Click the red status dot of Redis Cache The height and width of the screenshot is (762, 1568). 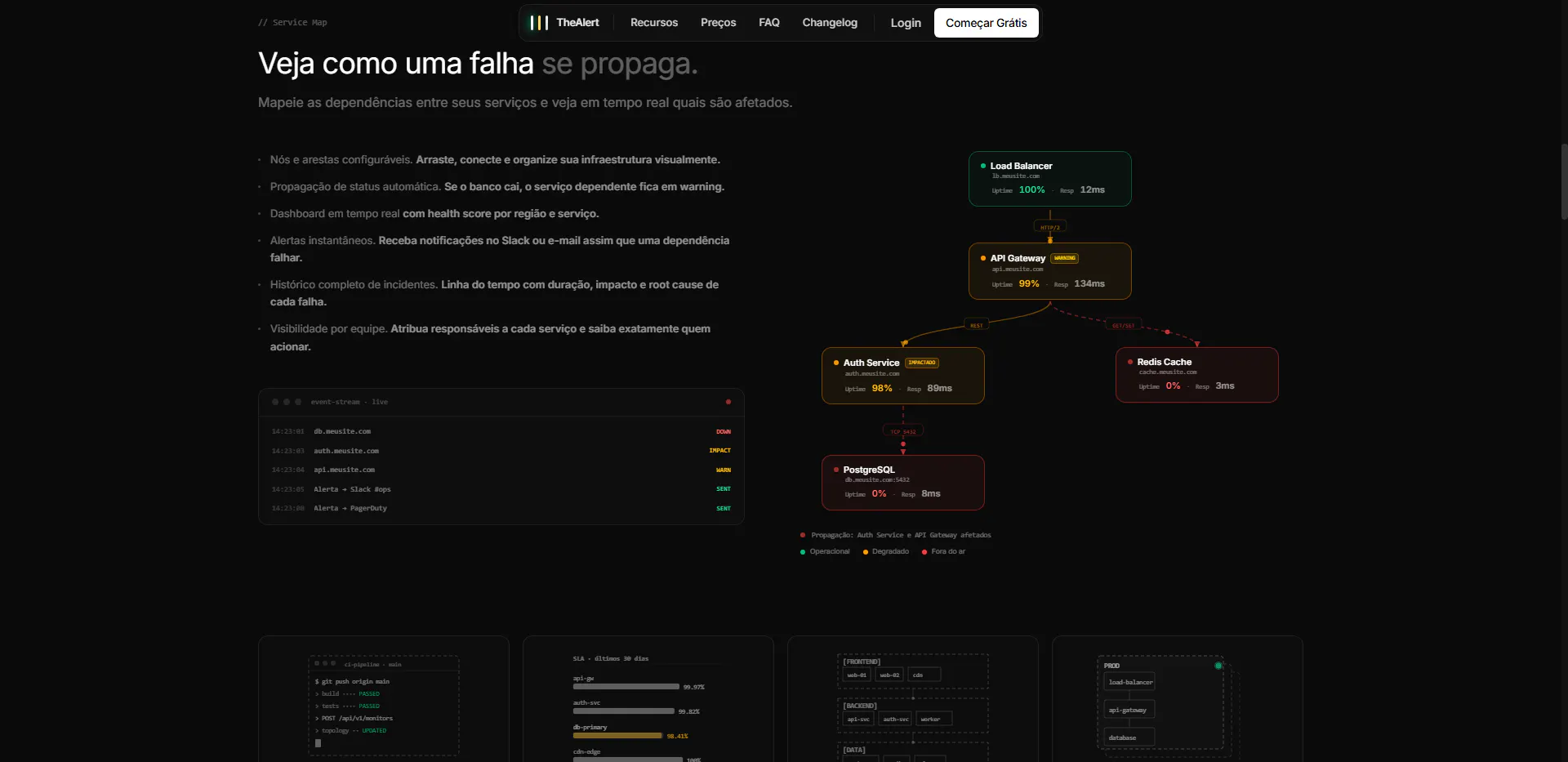1130,362
